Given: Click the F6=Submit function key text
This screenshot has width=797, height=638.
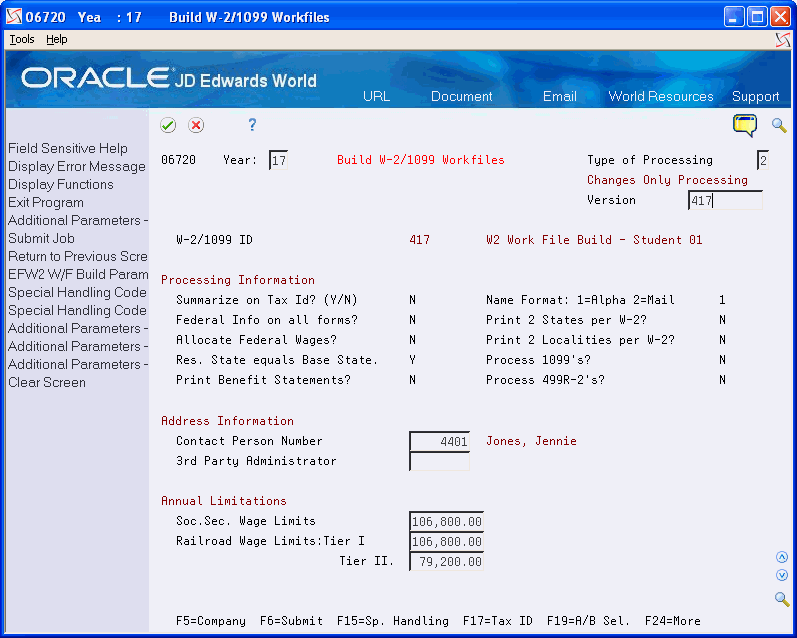Looking at the screenshot, I should pyautogui.click(x=291, y=621).
